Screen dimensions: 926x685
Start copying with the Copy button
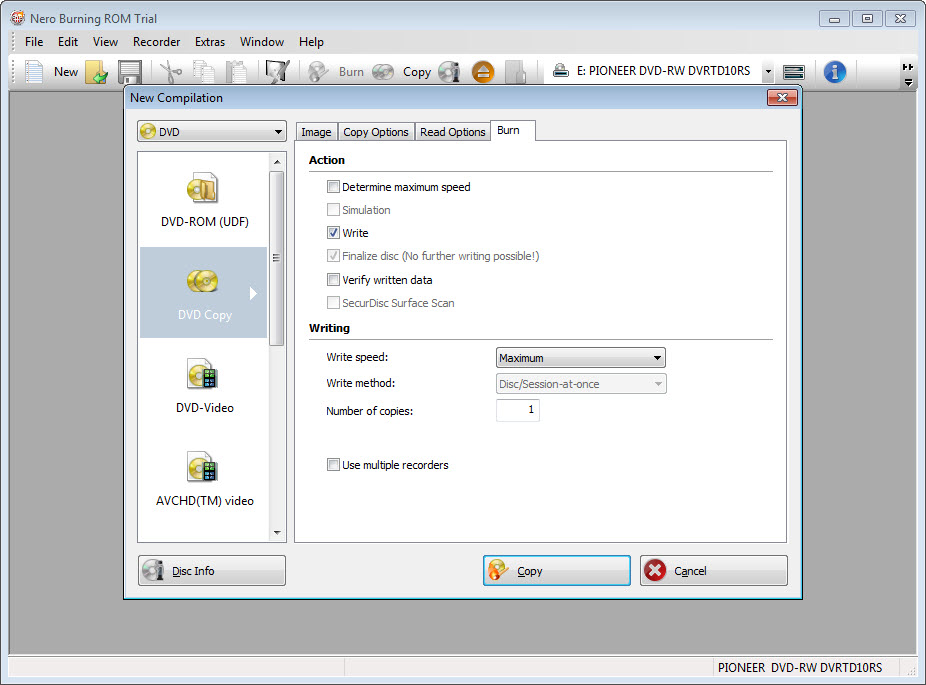click(x=557, y=570)
